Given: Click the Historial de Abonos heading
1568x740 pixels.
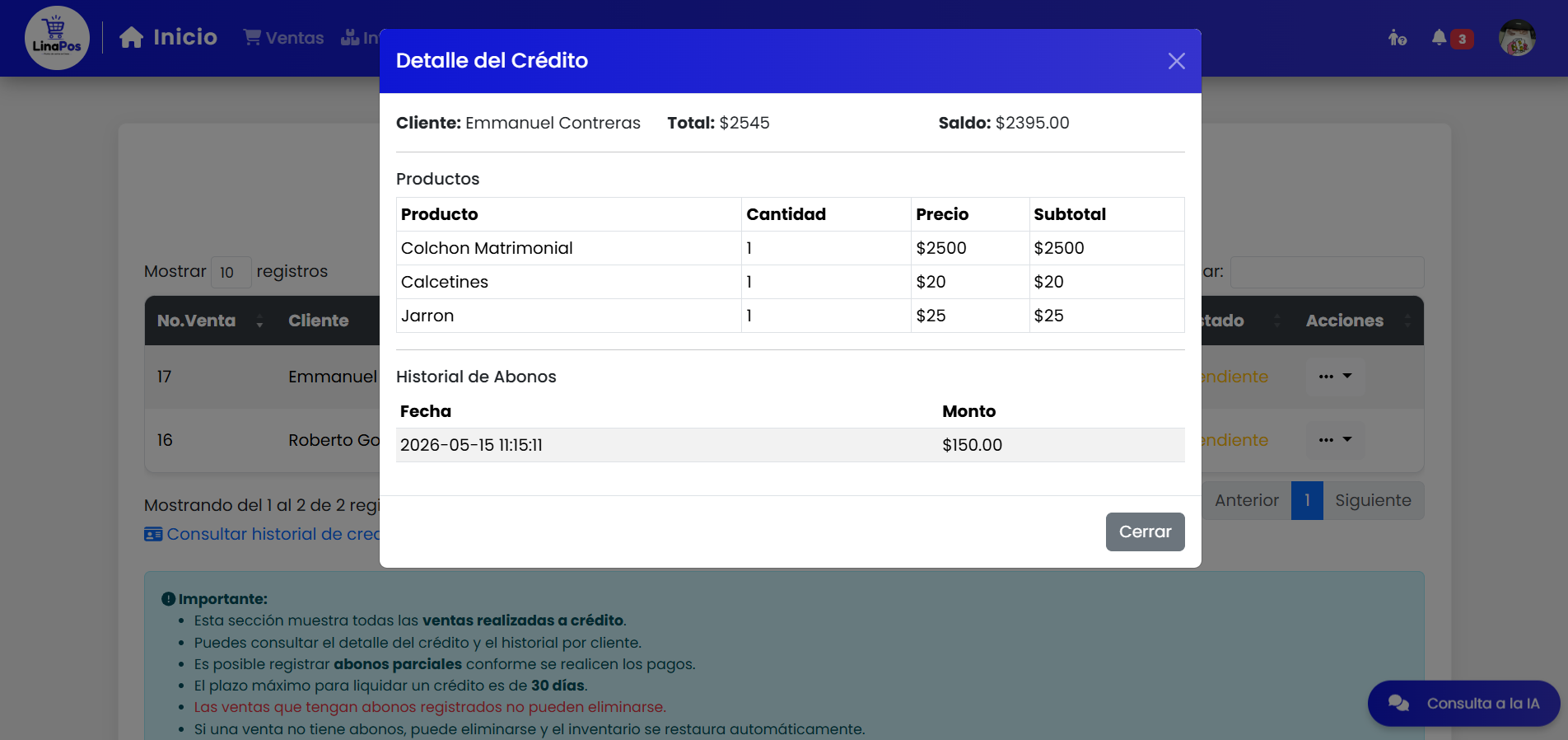Looking at the screenshot, I should pos(476,377).
